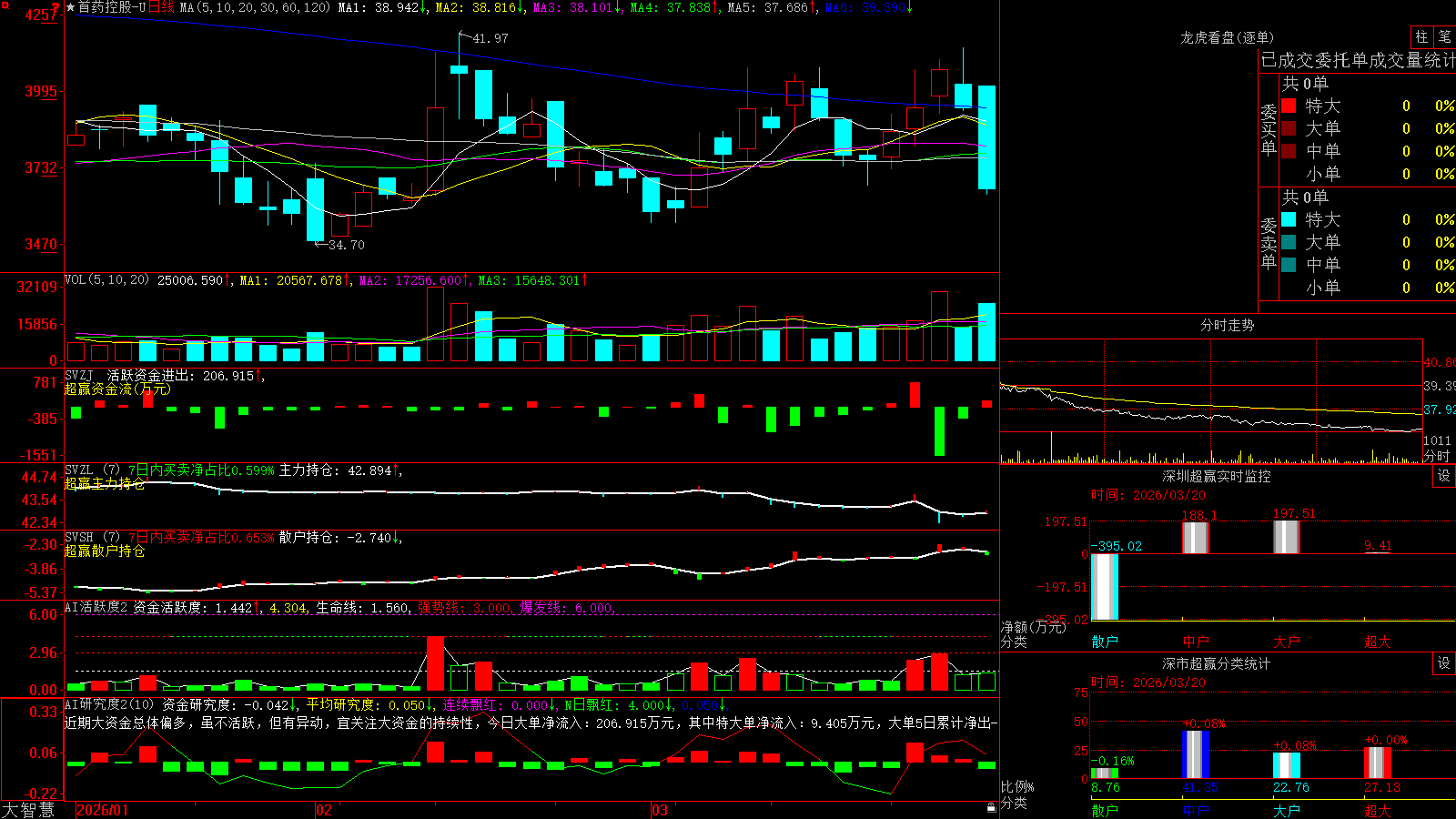
Task: Open VOL(5,10,20) indicator label
Action: 106,280
